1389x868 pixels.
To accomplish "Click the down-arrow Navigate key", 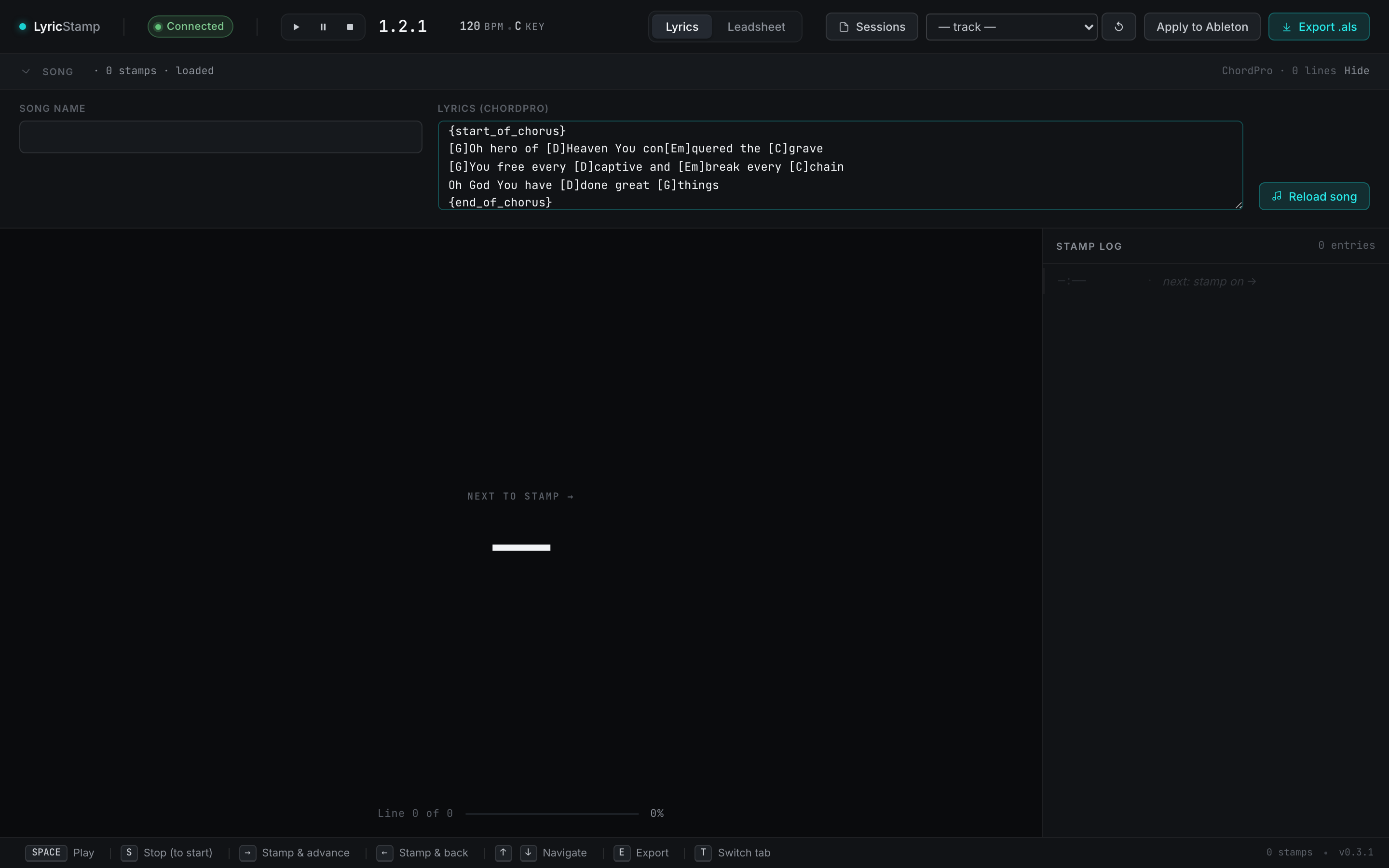I will click(528, 853).
